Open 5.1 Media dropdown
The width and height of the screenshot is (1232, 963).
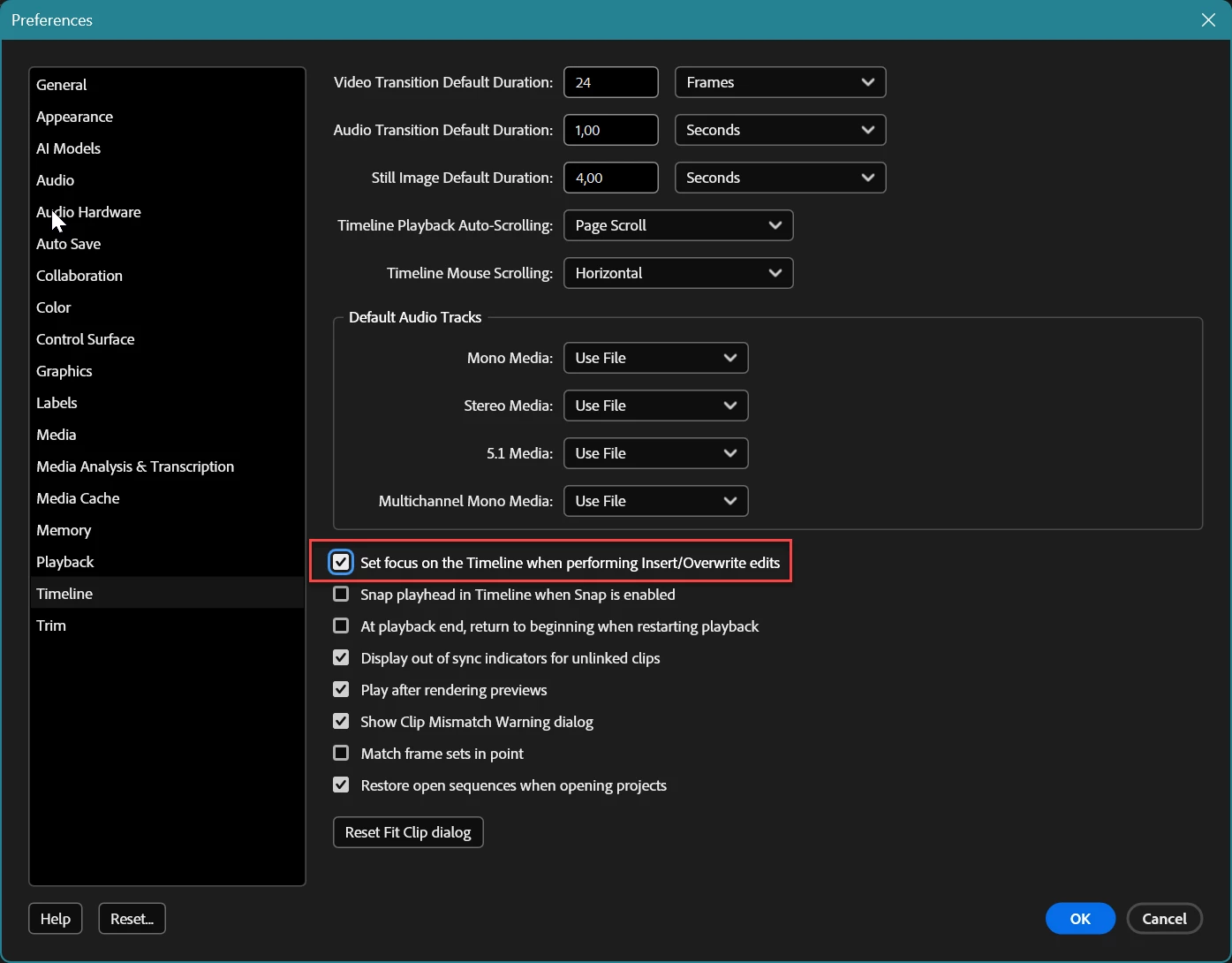click(x=656, y=453)
